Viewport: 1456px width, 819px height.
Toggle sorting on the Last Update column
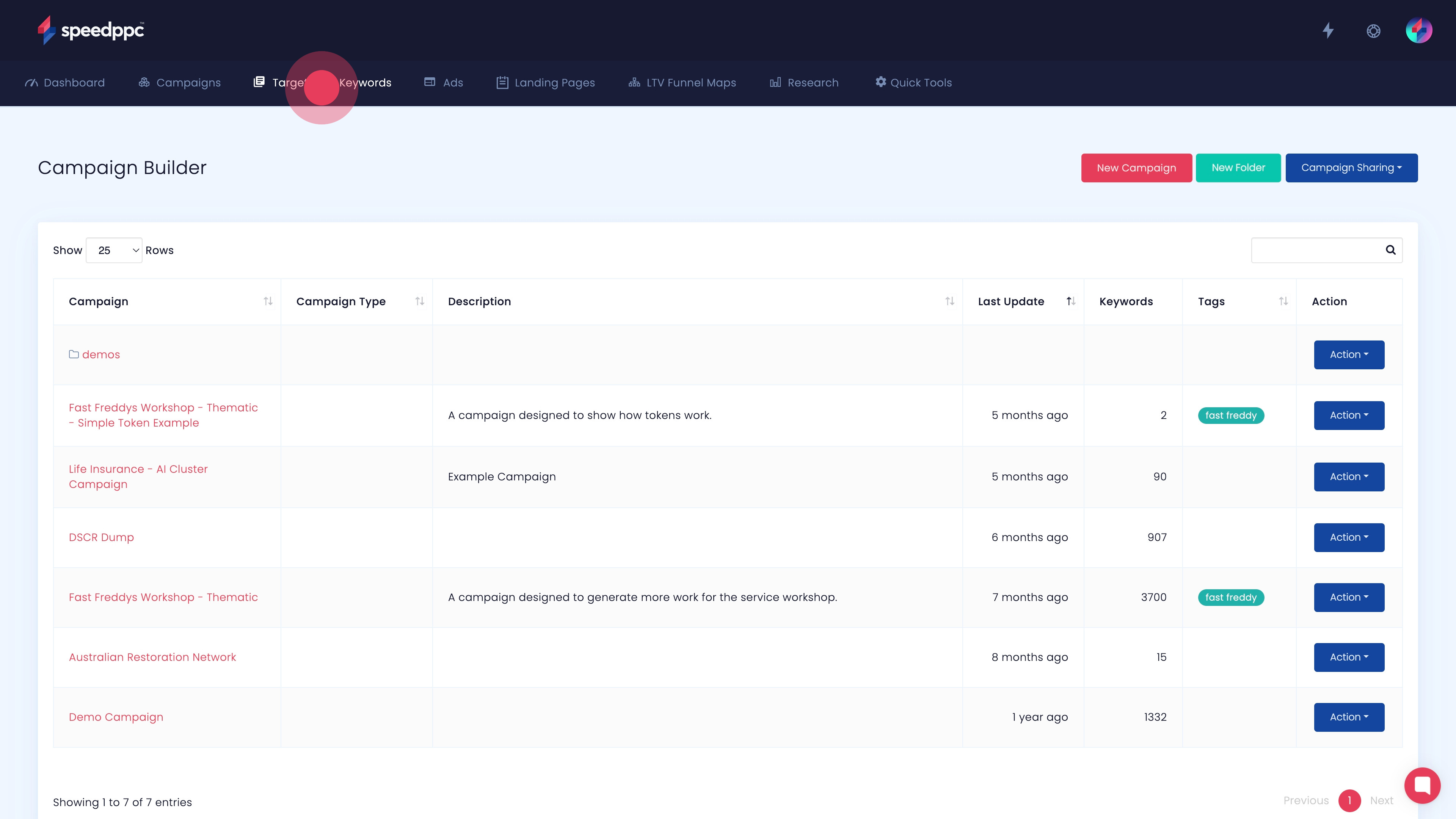click(x=1070, y=301)
